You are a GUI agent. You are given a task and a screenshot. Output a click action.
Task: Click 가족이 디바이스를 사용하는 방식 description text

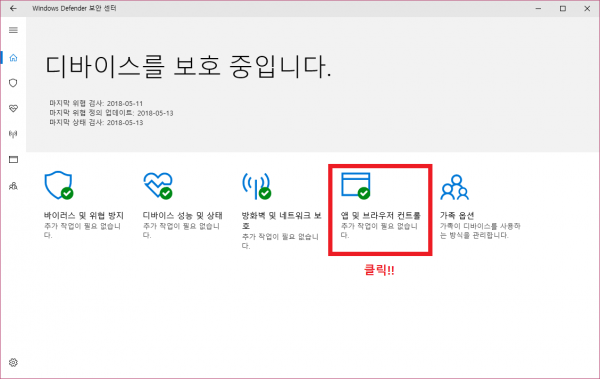480,231
